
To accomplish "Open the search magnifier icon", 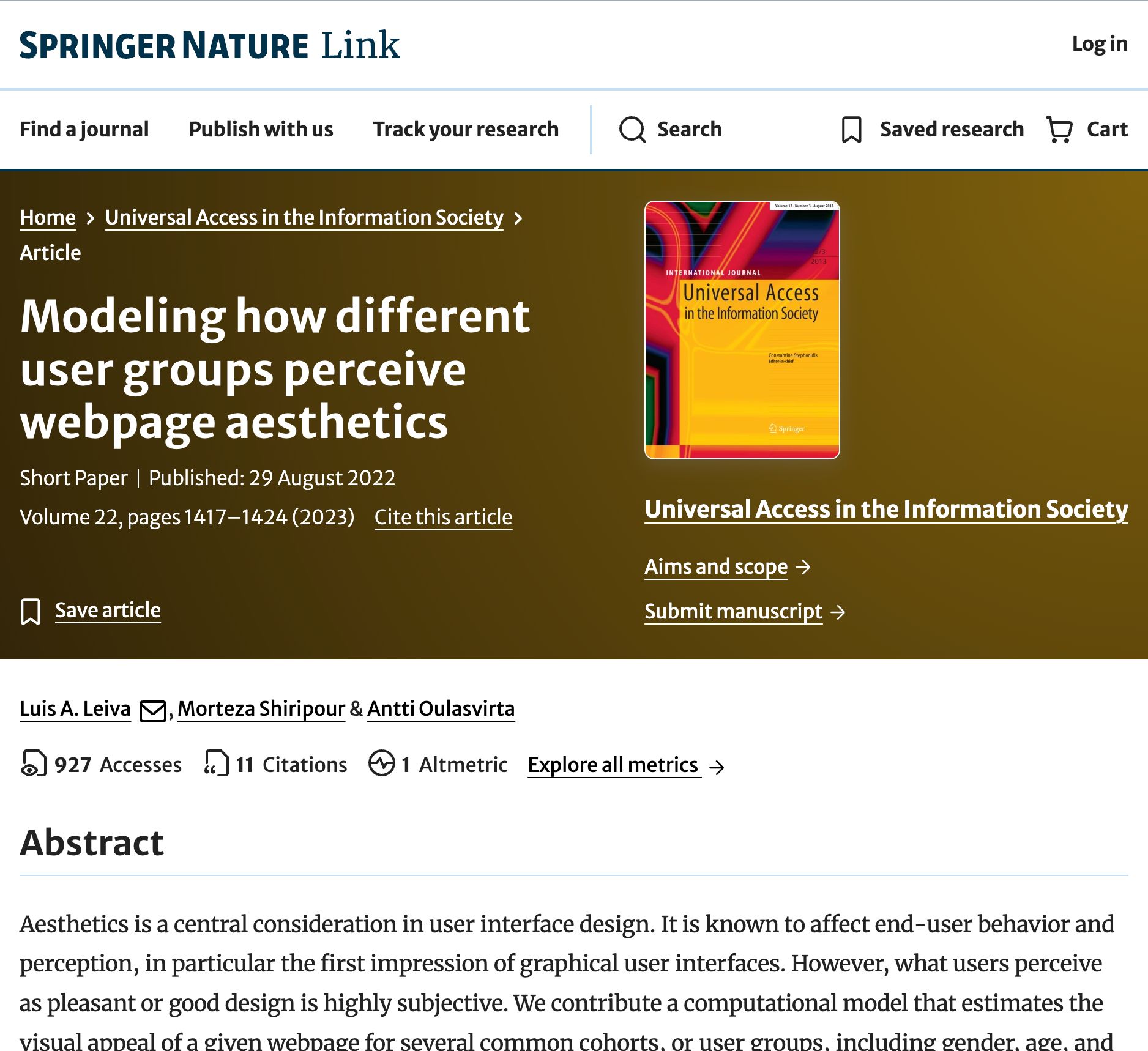I will point(632,130).
